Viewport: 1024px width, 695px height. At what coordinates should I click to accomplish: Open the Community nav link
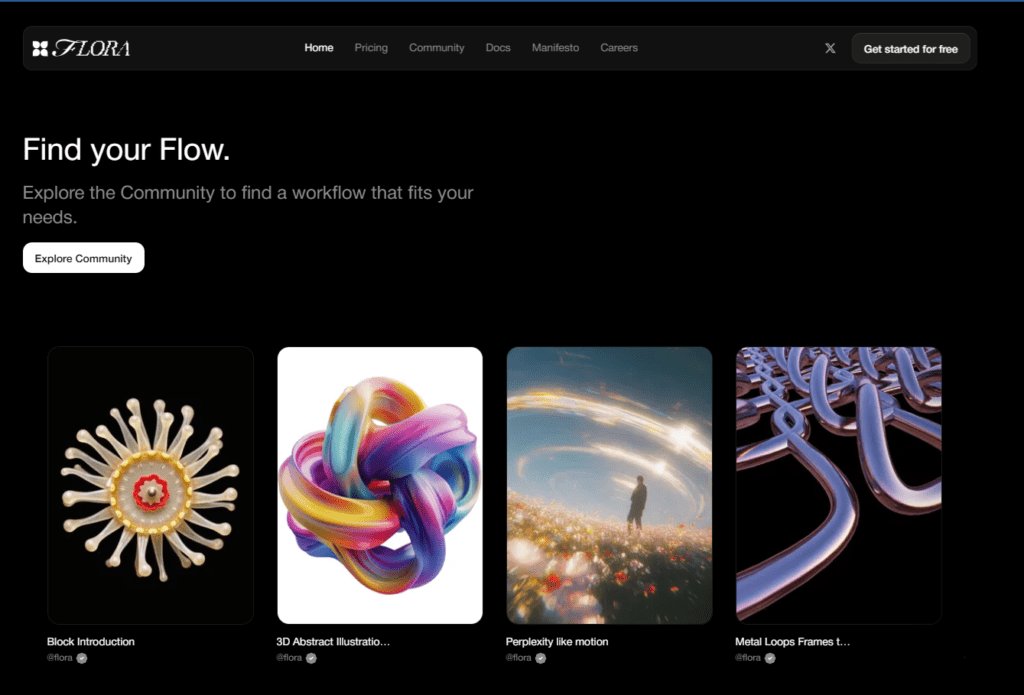pos(436,48)
